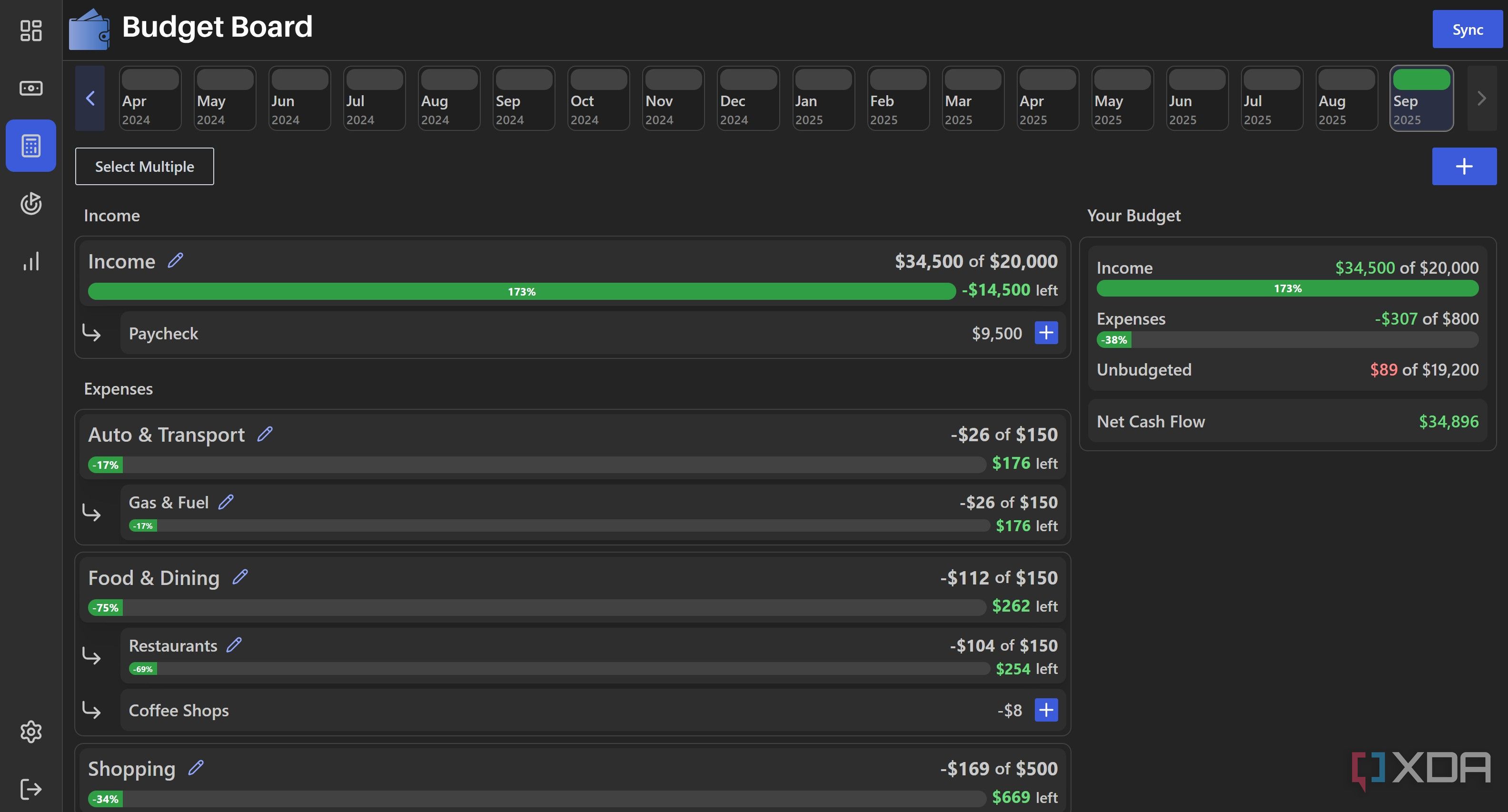Select the Mar 2025 month card
The height and width of the screenshot is (812, 1508).
click(x=973, y=98)
